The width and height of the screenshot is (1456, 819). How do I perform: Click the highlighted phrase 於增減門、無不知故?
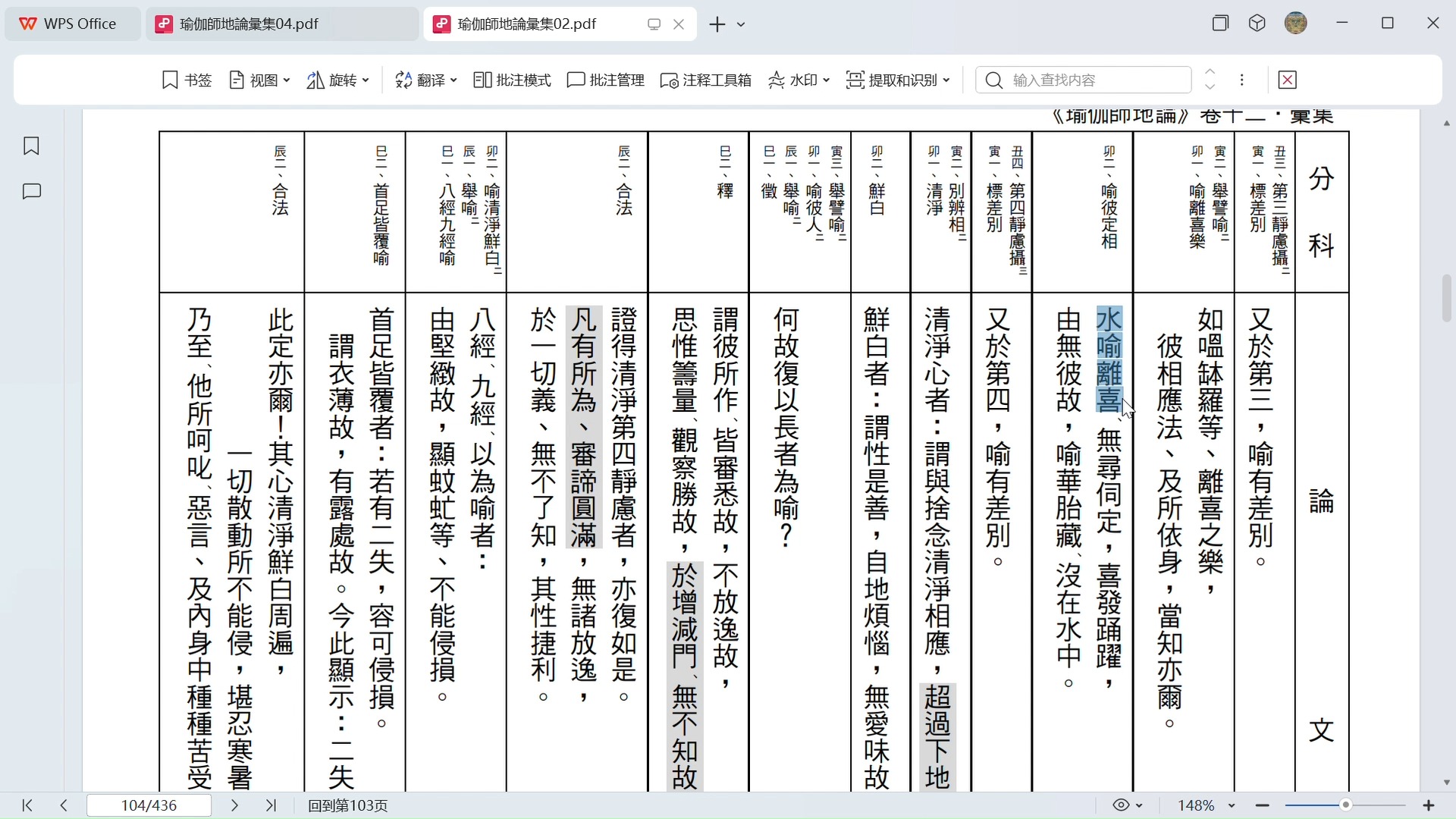[685, 676]
